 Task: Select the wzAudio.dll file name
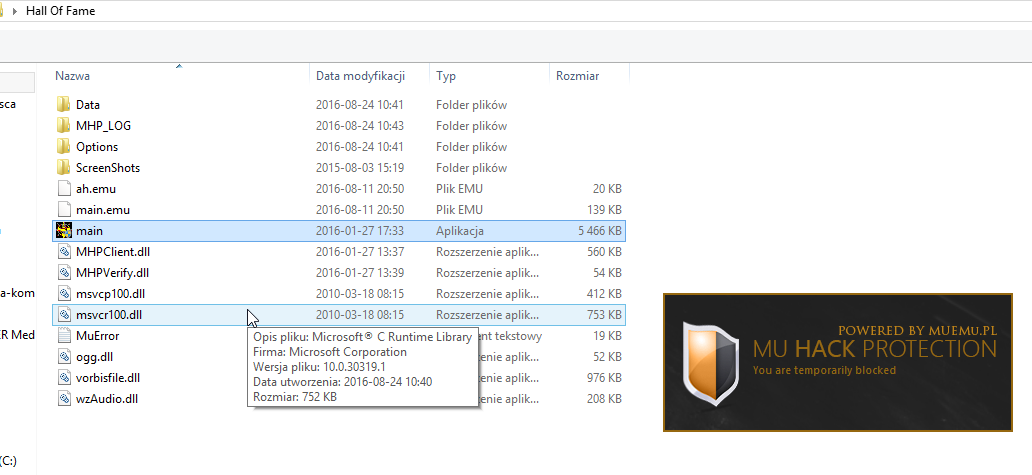107,399
